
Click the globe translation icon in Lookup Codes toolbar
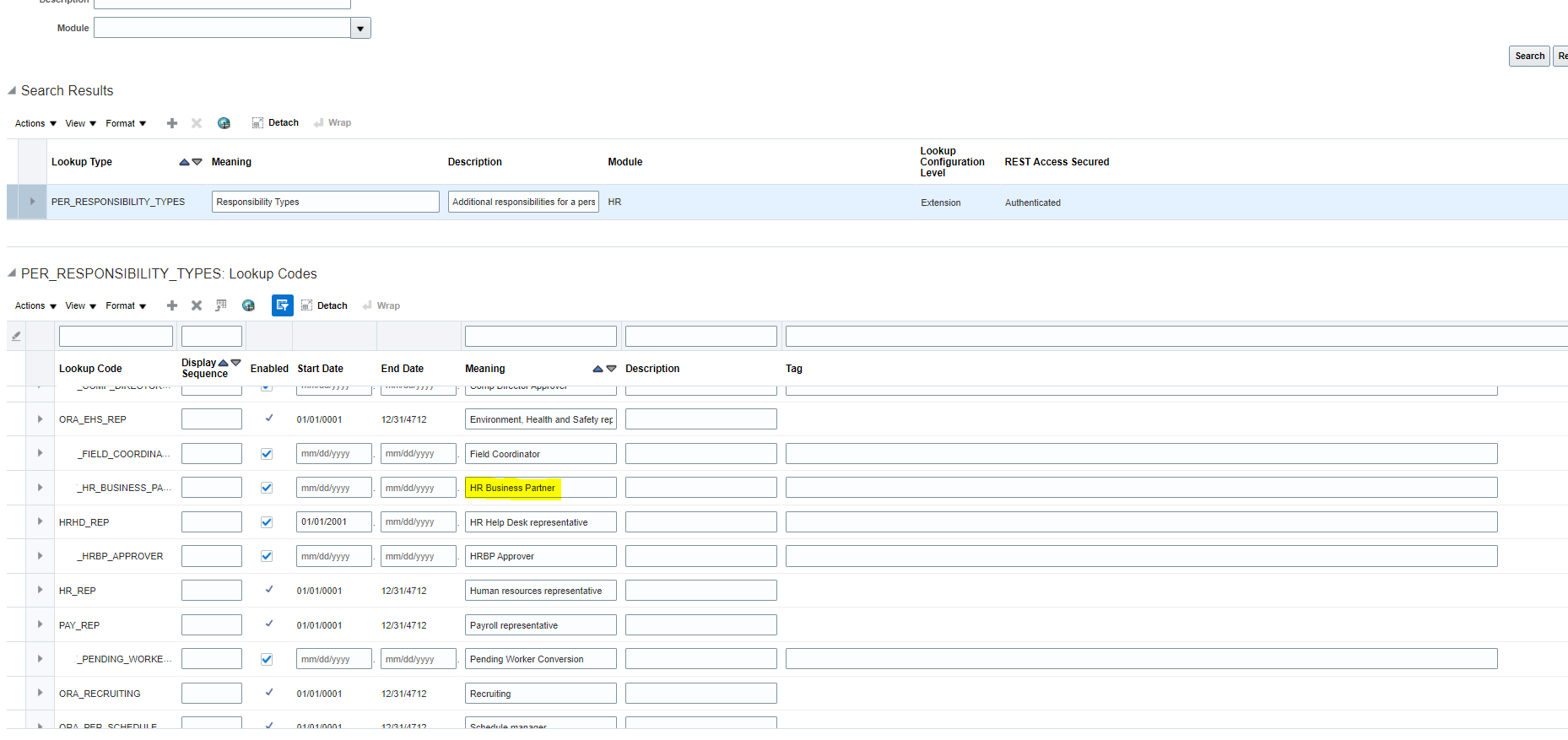point(248,305)
